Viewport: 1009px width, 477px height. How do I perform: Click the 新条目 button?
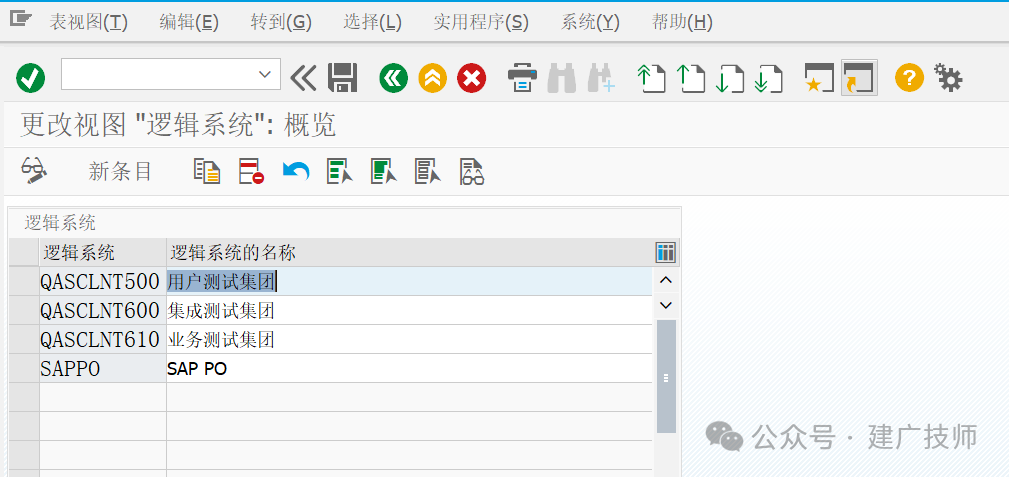click(x=120, y=172)
